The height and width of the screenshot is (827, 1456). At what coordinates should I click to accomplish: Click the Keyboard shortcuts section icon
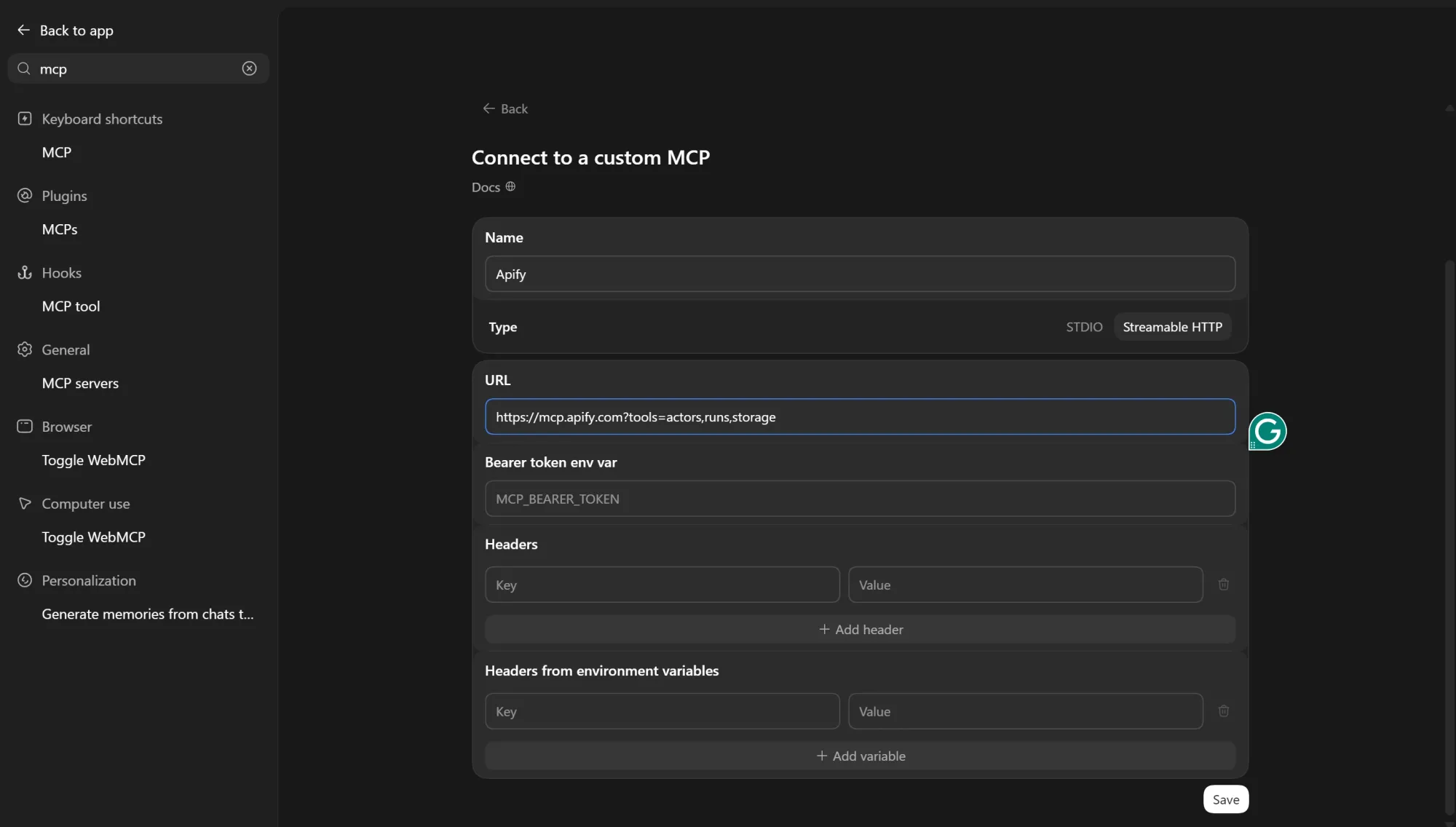(x=25, y=119)
